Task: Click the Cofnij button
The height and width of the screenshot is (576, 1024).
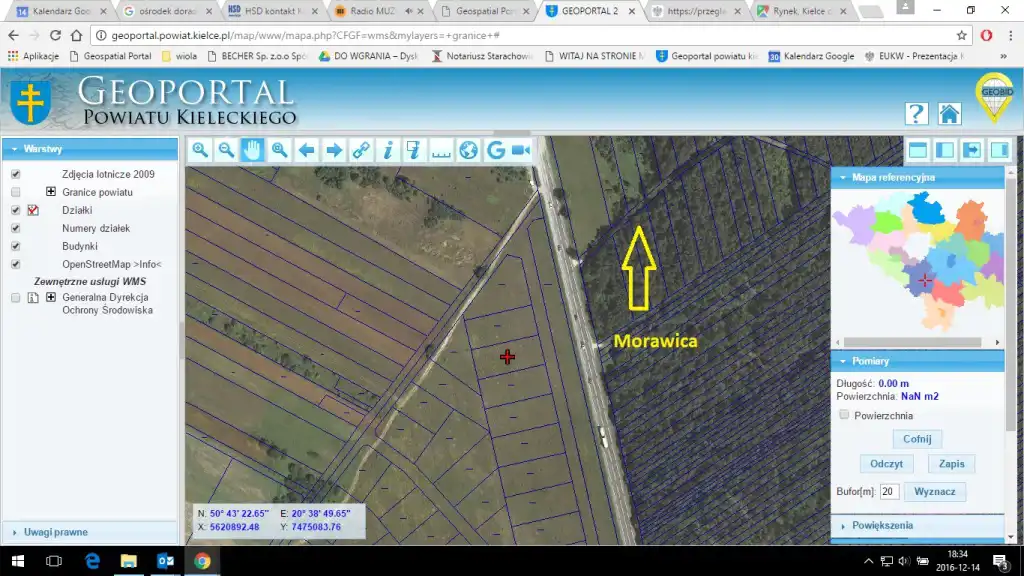Action: coord(917,439)
